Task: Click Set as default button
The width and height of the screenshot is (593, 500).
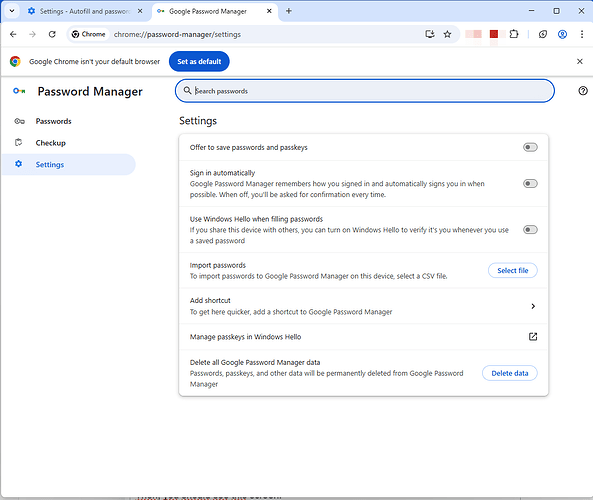Action: [199, 61]
